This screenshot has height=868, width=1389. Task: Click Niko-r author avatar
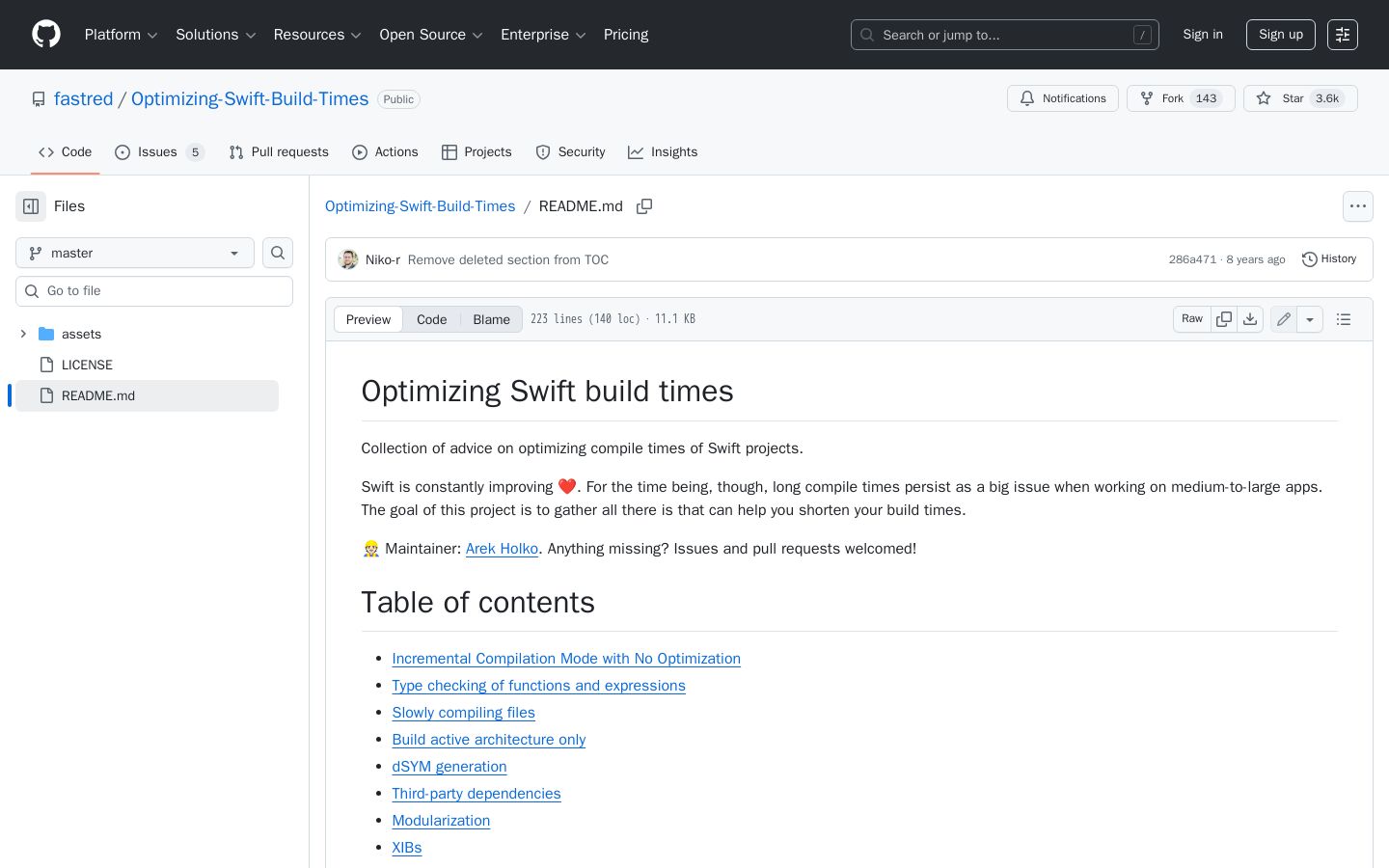[x=348, y=259]
